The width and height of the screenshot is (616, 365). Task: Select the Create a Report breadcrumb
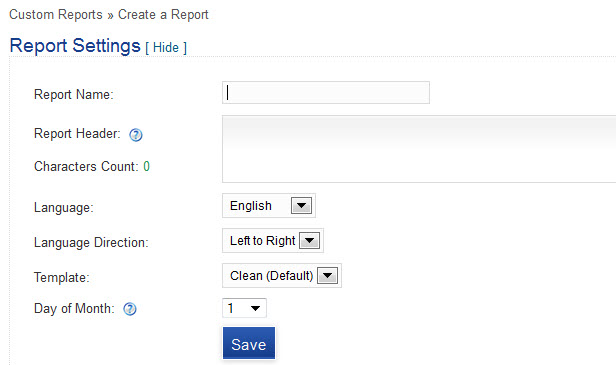[163, 15]
